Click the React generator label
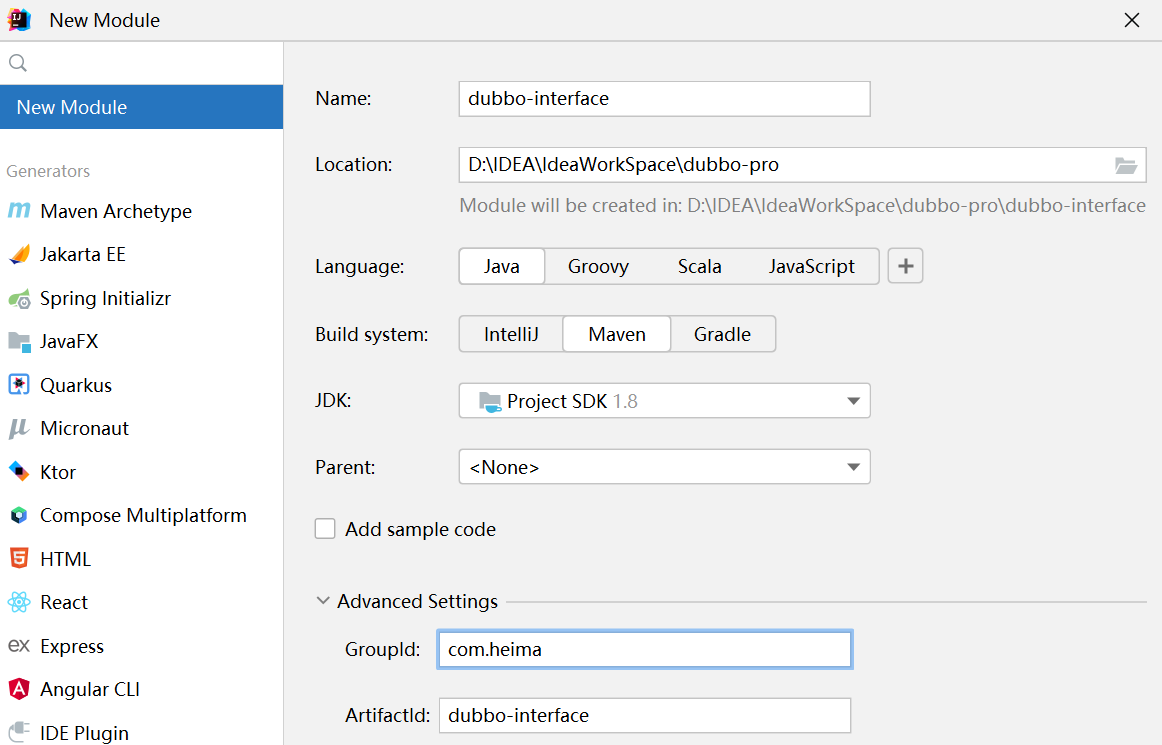The height and width of the screenshot is (745, 1162). (64, 603)
